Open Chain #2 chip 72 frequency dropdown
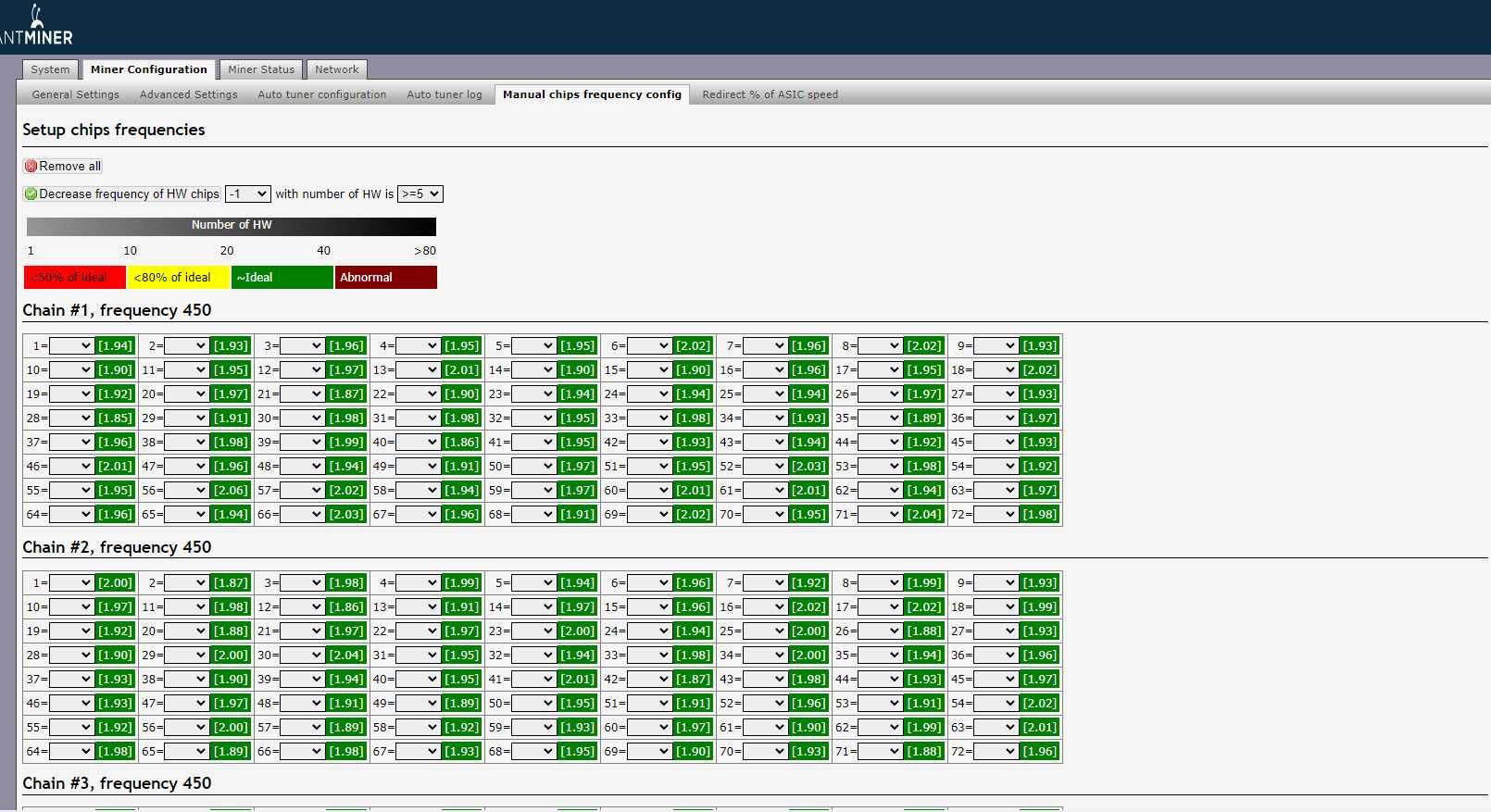This screenshot has height=812, width=1491. [x=996, y=752]
